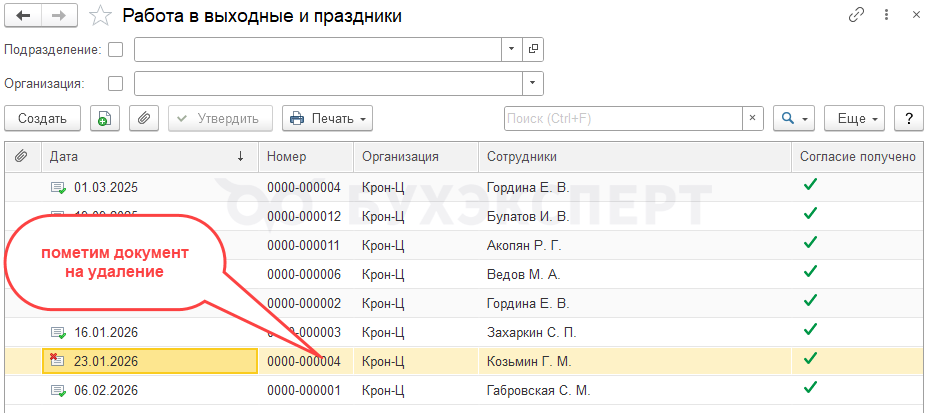Click consent checkmark in Ведов М. А. row
Screen dimensions: 927x413
[810, 271]
